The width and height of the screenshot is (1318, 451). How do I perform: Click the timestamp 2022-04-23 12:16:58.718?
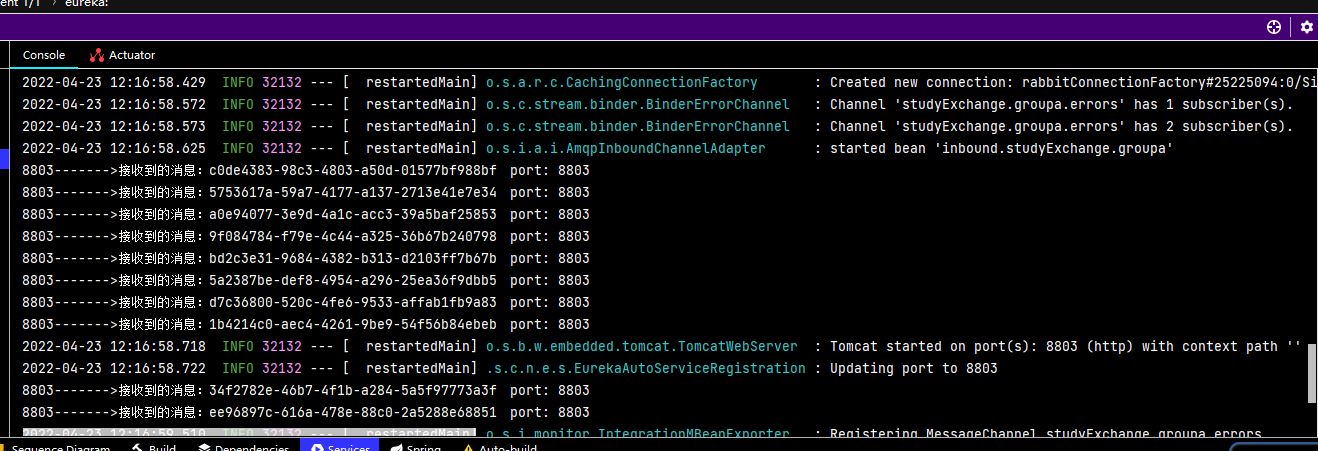114,347
